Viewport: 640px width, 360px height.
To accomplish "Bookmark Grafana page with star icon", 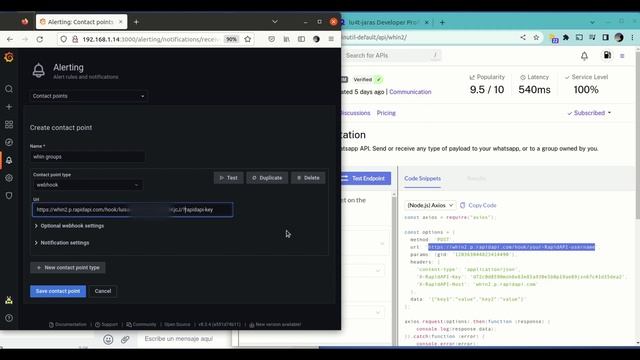I will pos(248,39).
